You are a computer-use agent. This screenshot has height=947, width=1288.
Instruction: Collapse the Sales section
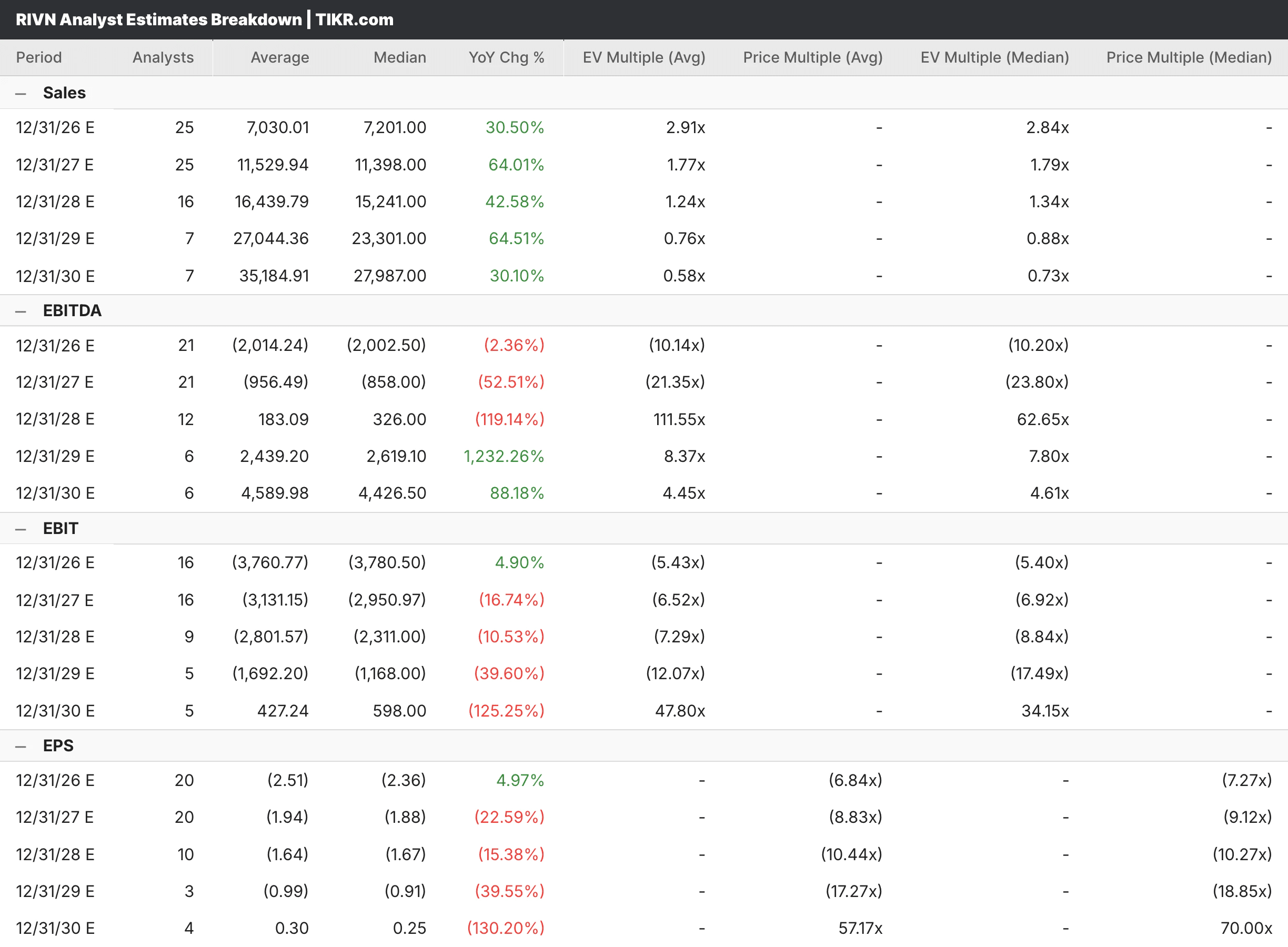tap(21, 94)
